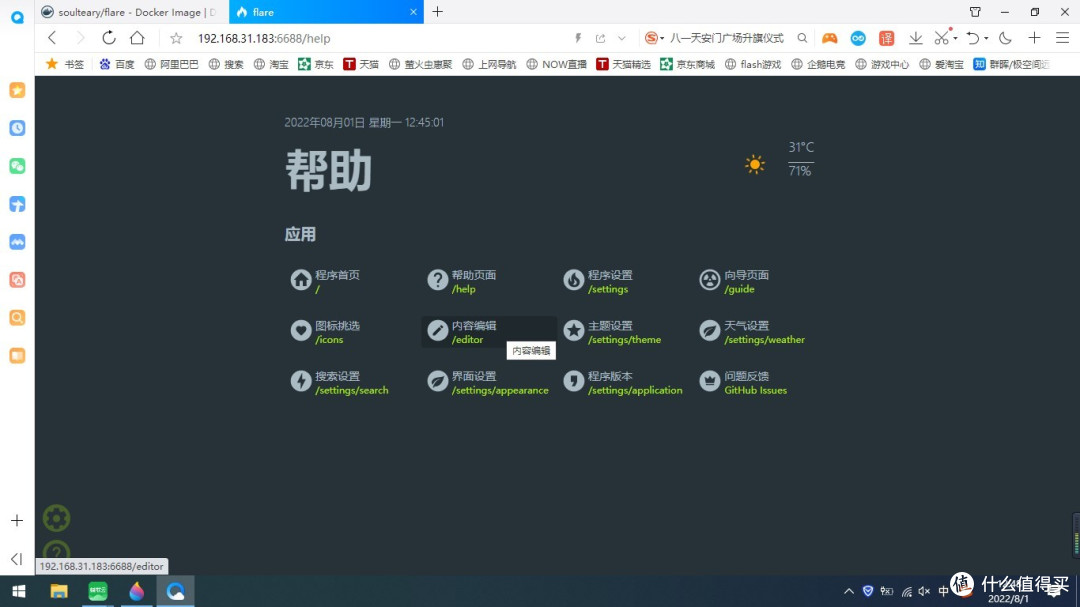Open the flash游戏 bookmark
The width and height of the screenshot is (1080, 607).
click(x=754, y=64)
